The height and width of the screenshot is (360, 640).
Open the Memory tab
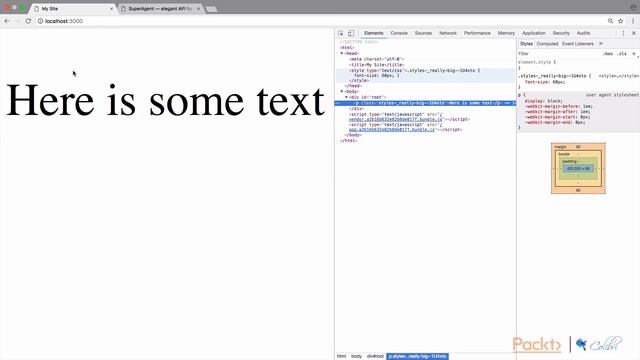(506, 33)
